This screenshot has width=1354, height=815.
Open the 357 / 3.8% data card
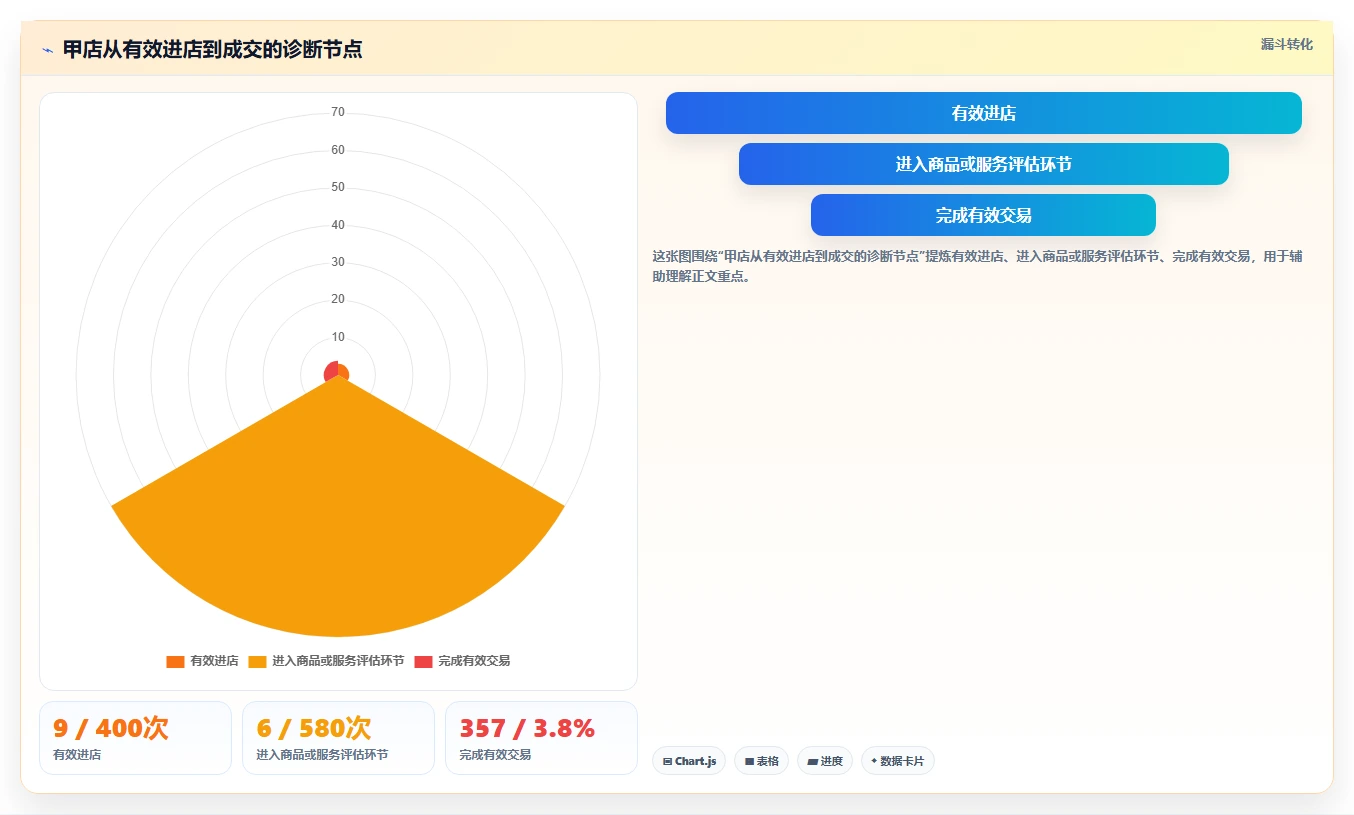point(541,738)
